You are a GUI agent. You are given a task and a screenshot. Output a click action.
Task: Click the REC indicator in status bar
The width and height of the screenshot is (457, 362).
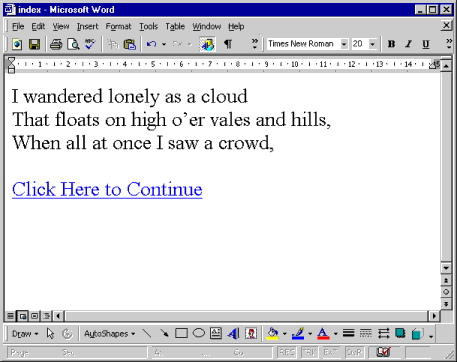pos(286,352)
